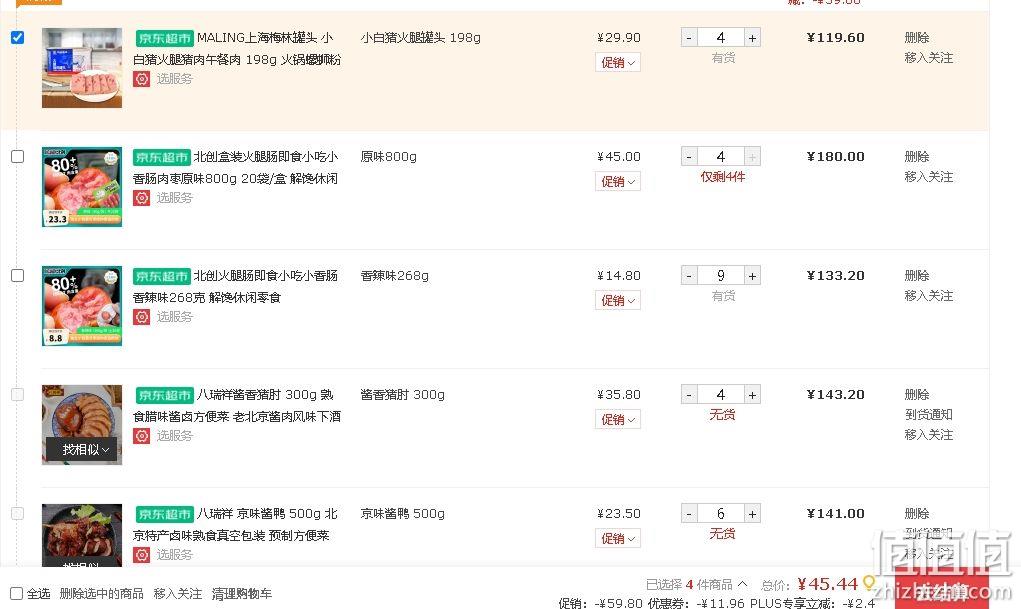
Task: Click 移入关注 in the bottom bar
Action: tap(178, 594)
